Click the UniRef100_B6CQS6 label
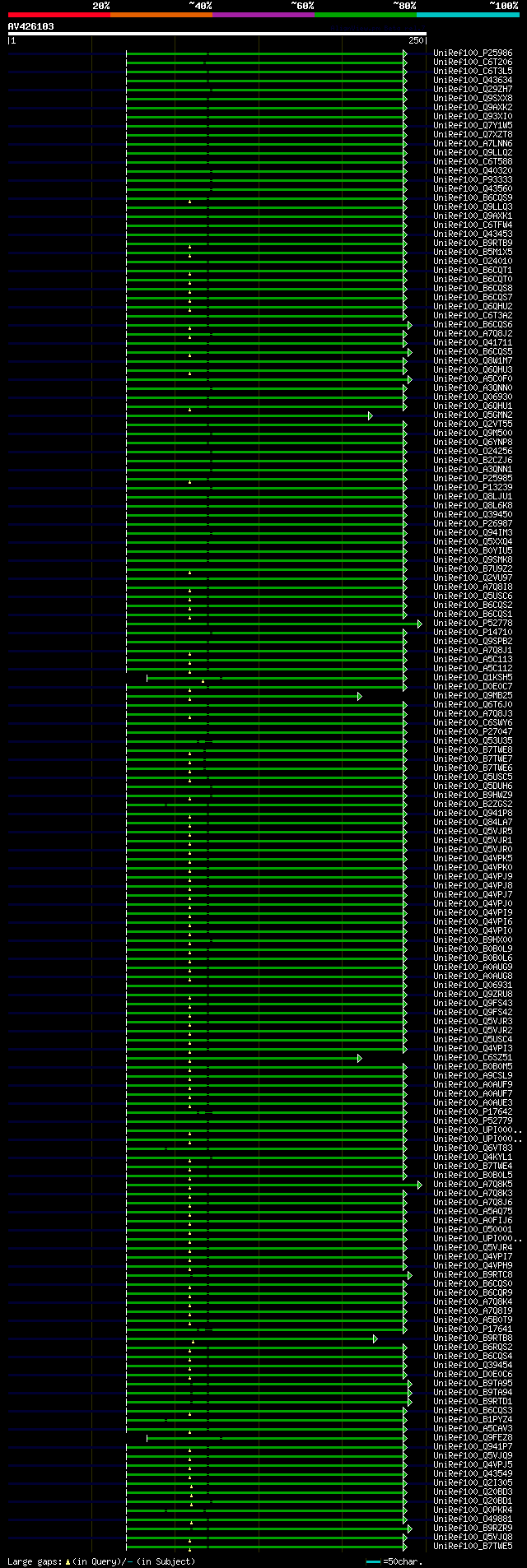The height and width of the screenshot is (1568, 527). (473, 325)
